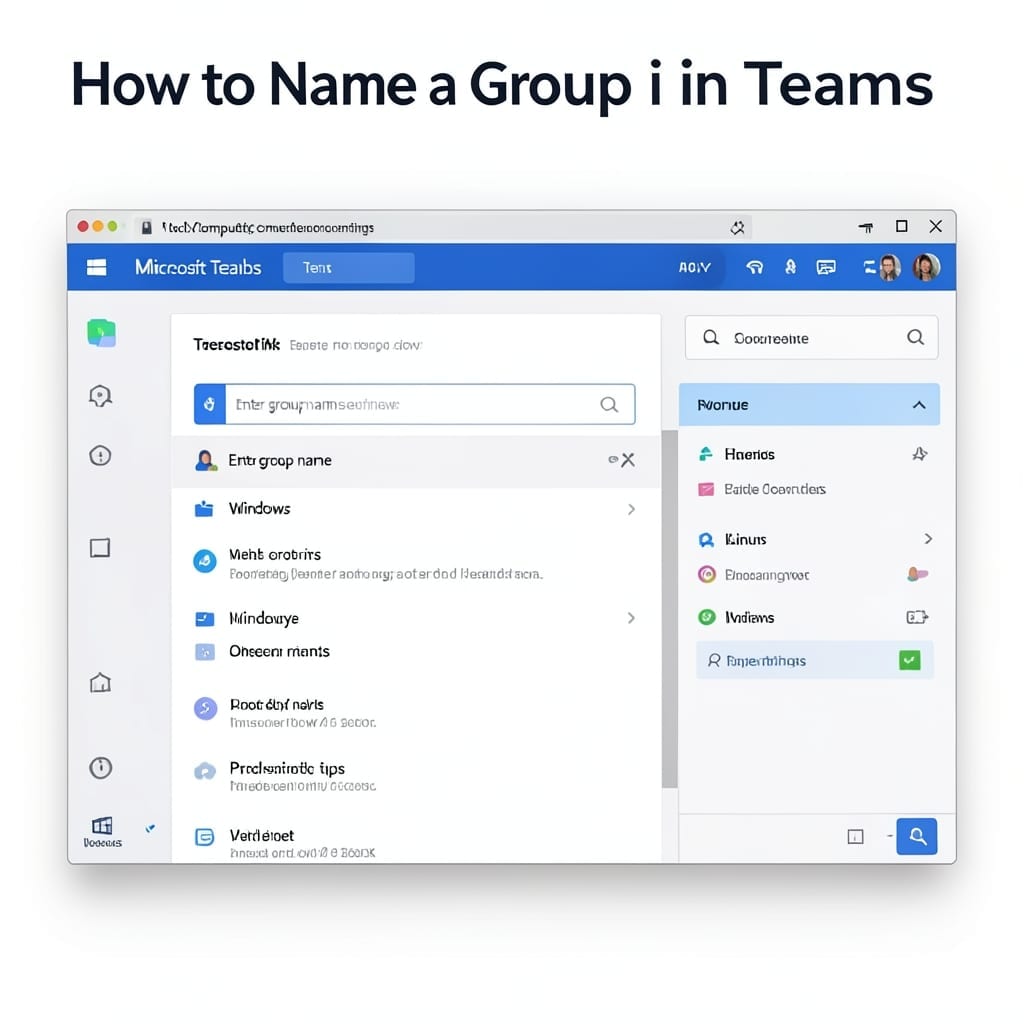Toggle the green checkbox on highlighted row
1024x1024 pixels.
point(910,660)
